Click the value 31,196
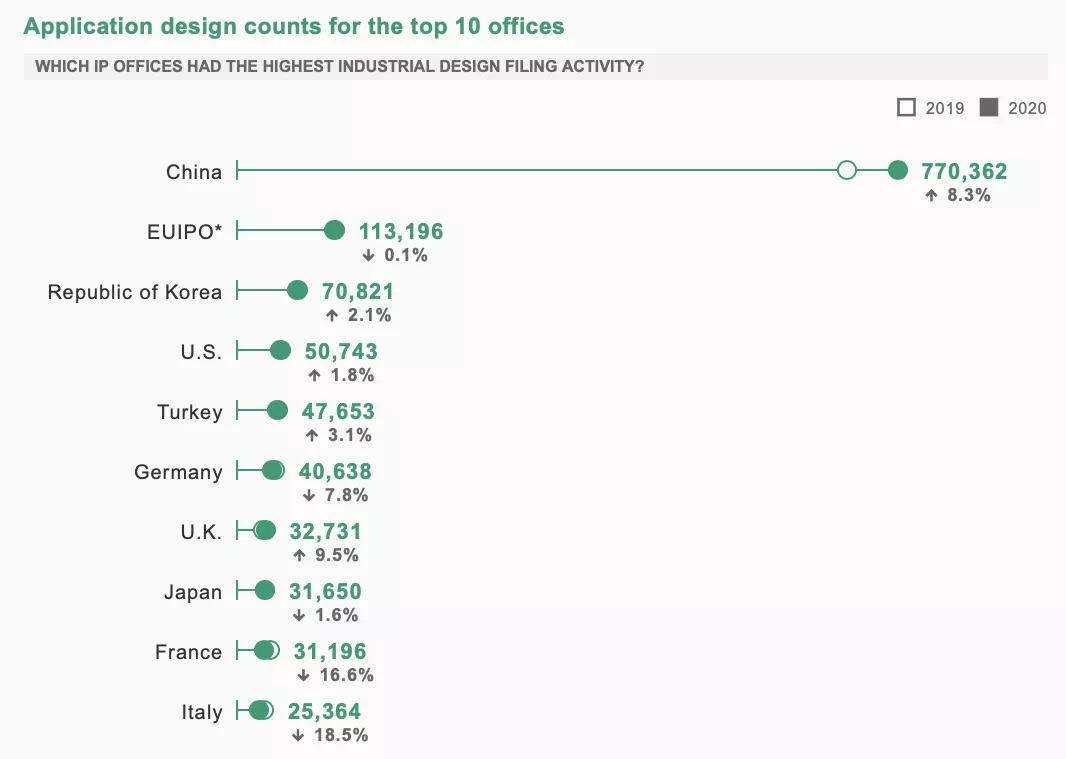The image size is (1066, 759). [330, 652]
